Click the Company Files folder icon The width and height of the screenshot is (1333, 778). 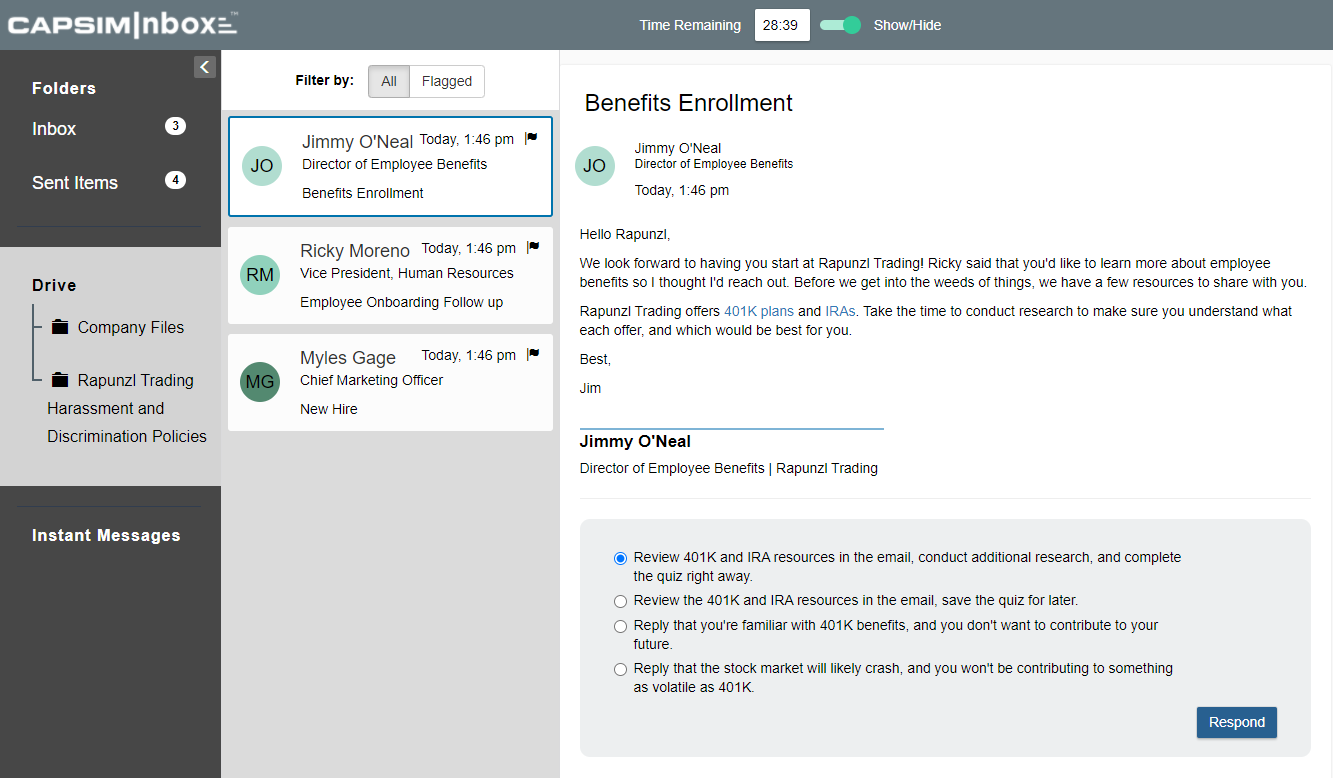click(60, 327)
